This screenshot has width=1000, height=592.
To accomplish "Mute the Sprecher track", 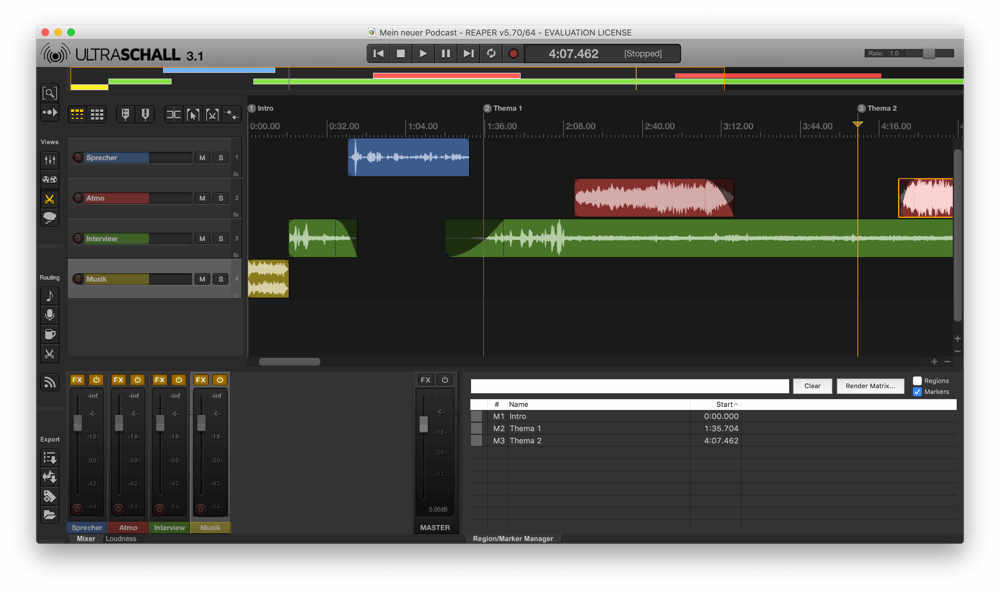I will [x=202, y=158].
